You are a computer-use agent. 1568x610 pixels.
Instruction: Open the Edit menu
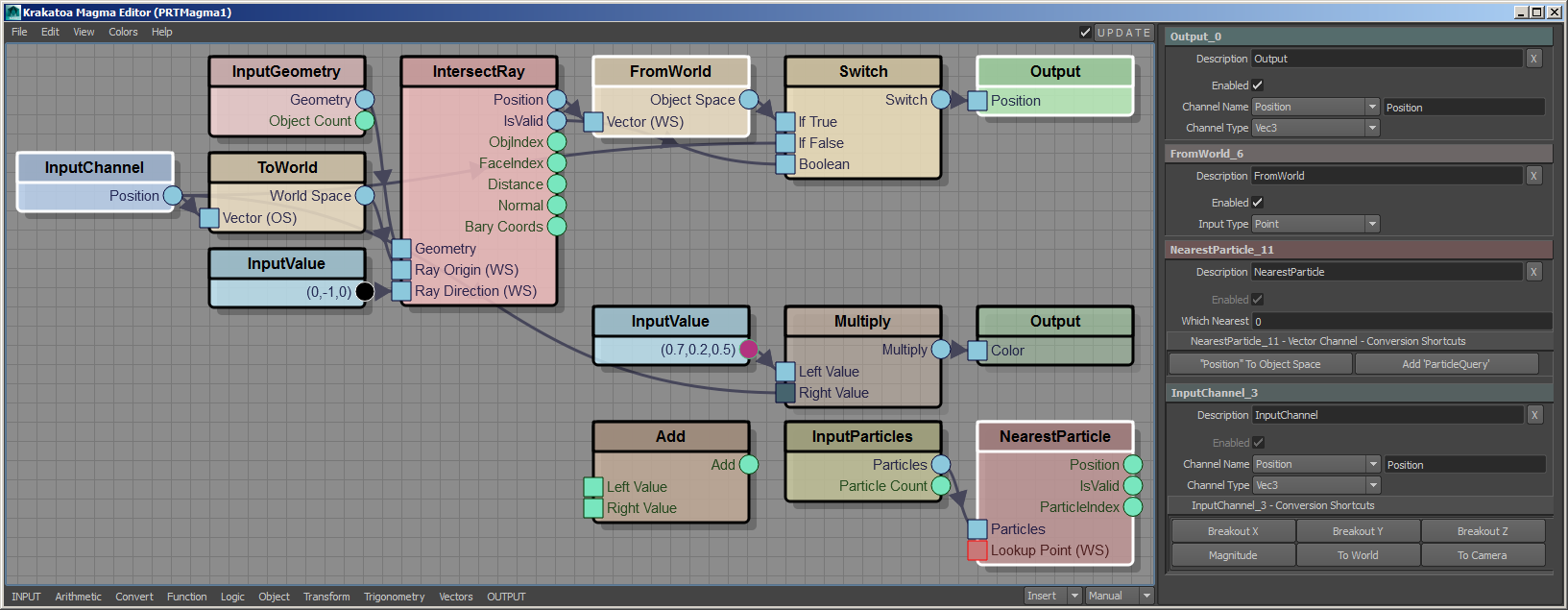pos(50,32)
